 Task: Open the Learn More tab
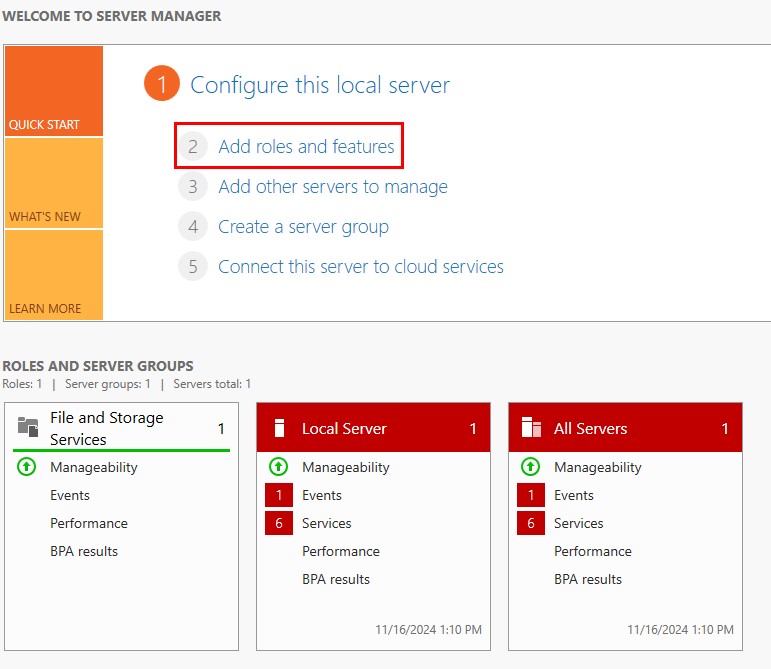tap(53, 275)
